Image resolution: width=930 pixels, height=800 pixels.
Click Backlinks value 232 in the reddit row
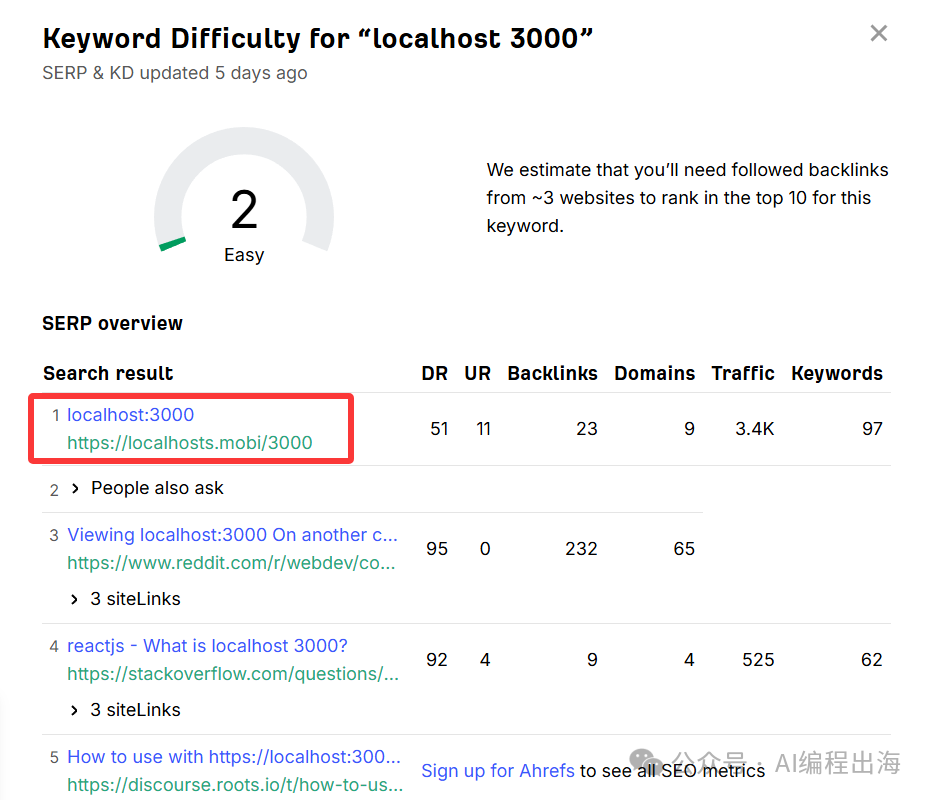pyautogui.click(x=581, y=549)
